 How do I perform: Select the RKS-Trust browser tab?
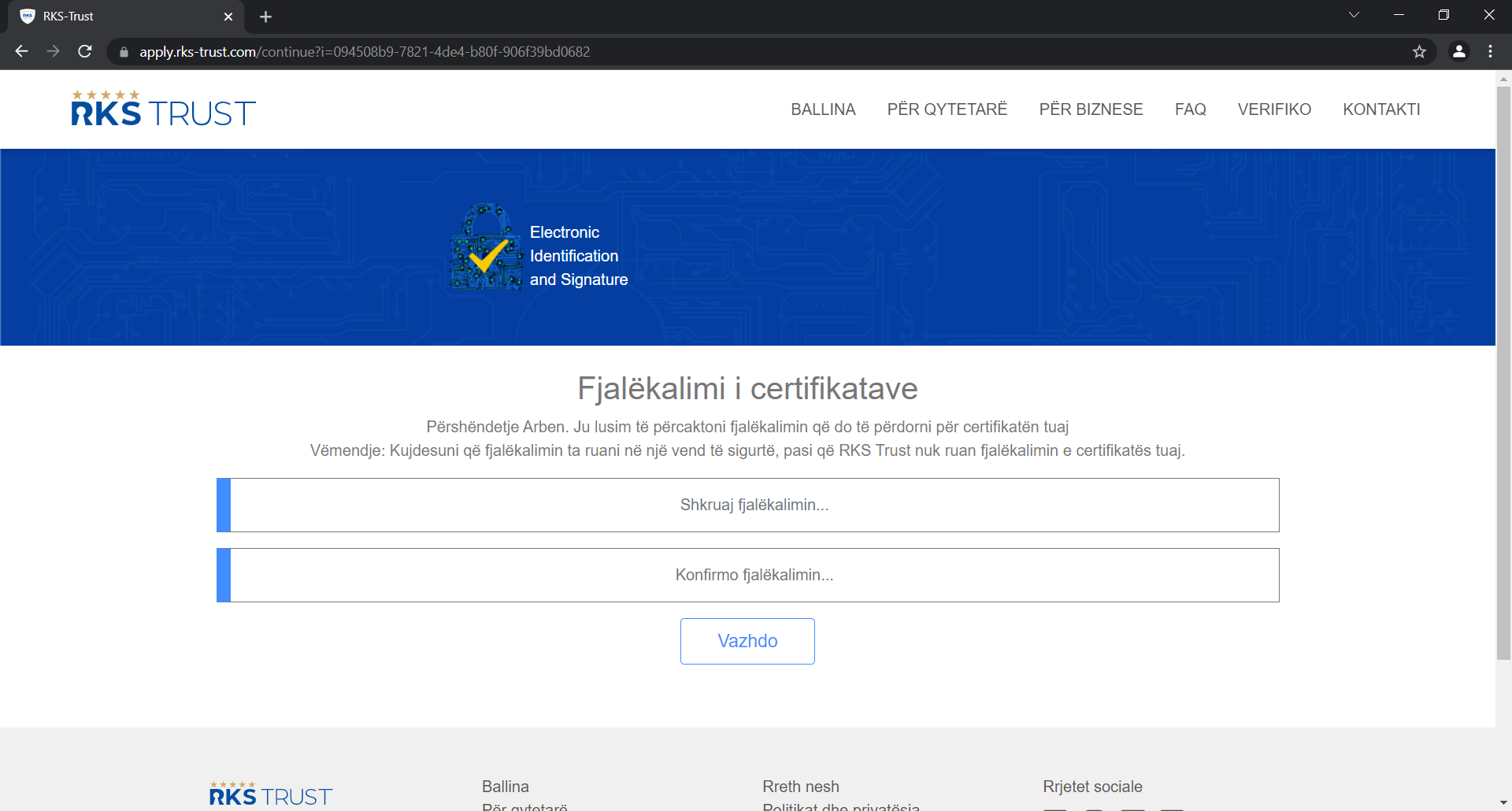click(x=126, y=17)
